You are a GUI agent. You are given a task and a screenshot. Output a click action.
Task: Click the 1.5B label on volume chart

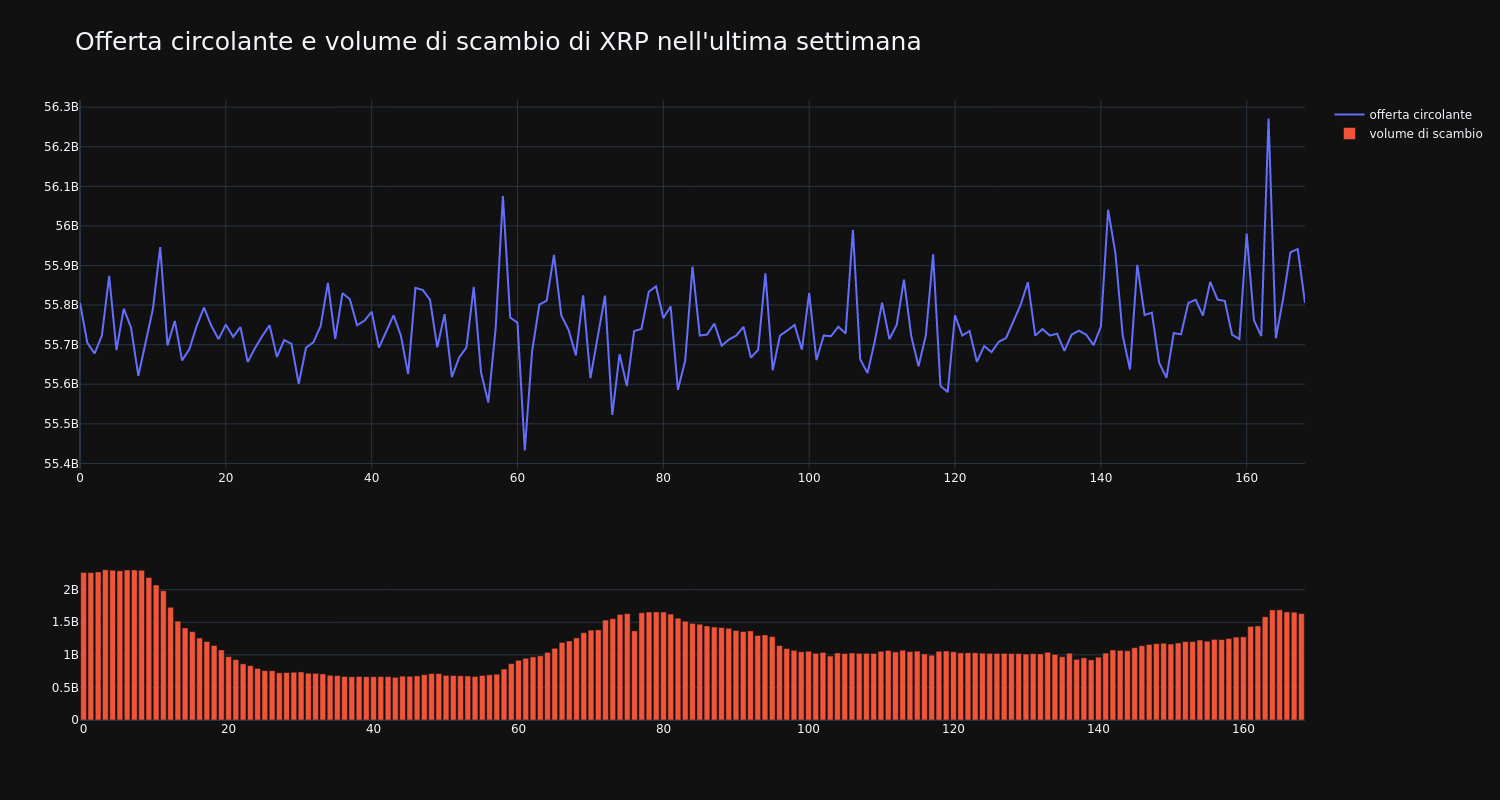click(x=64, y=622)
